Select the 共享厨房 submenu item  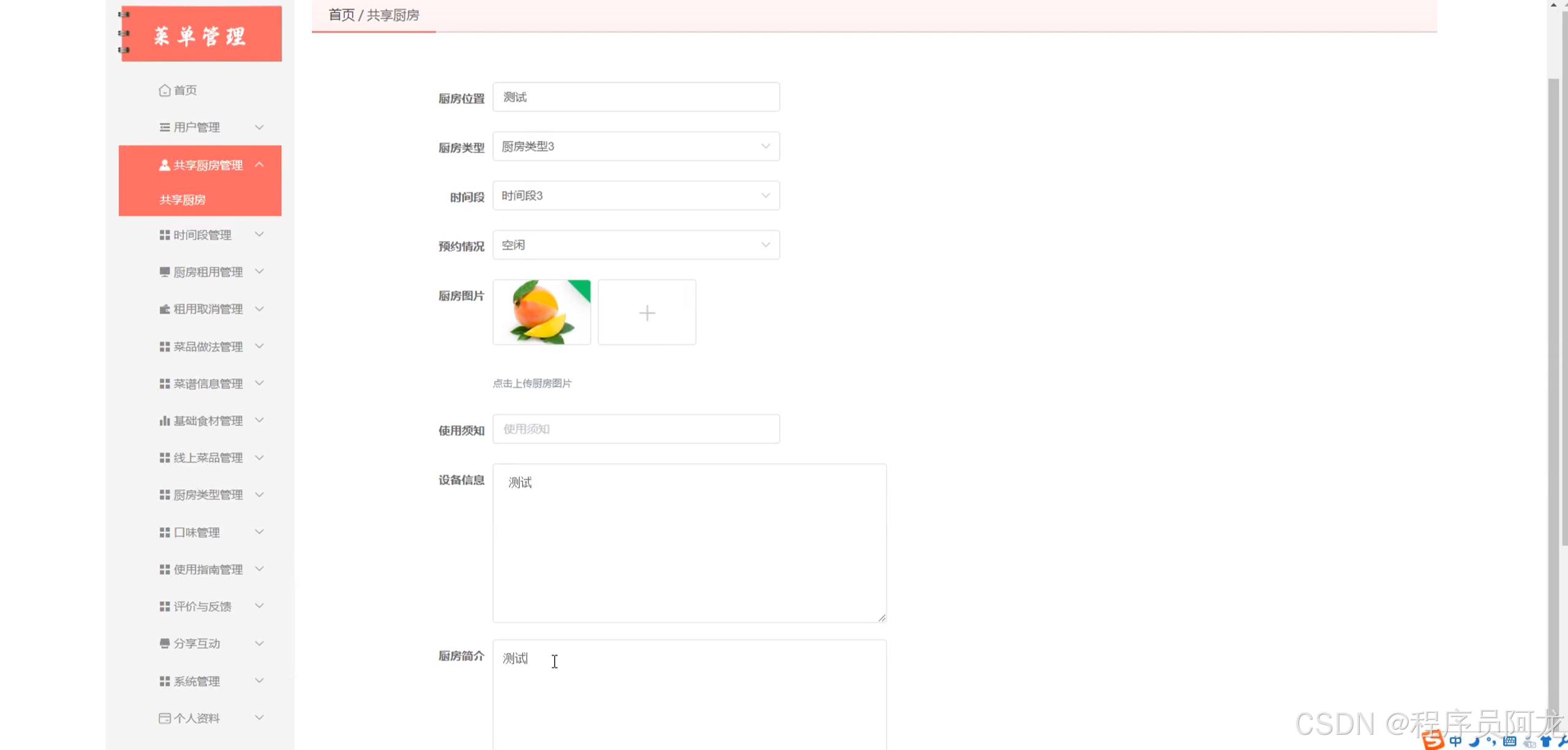[x=183, y=200]
